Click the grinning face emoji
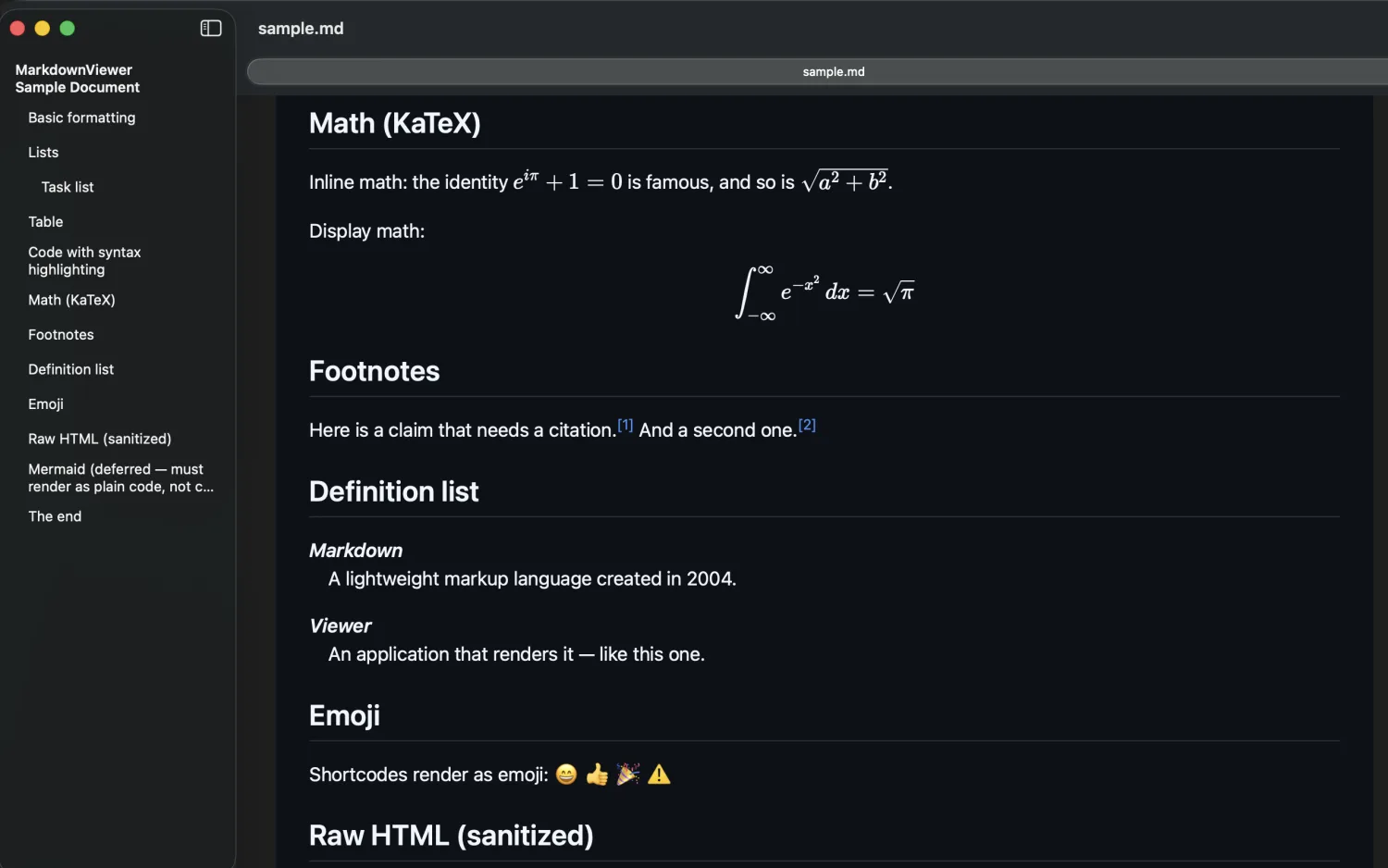 [566, 775]
